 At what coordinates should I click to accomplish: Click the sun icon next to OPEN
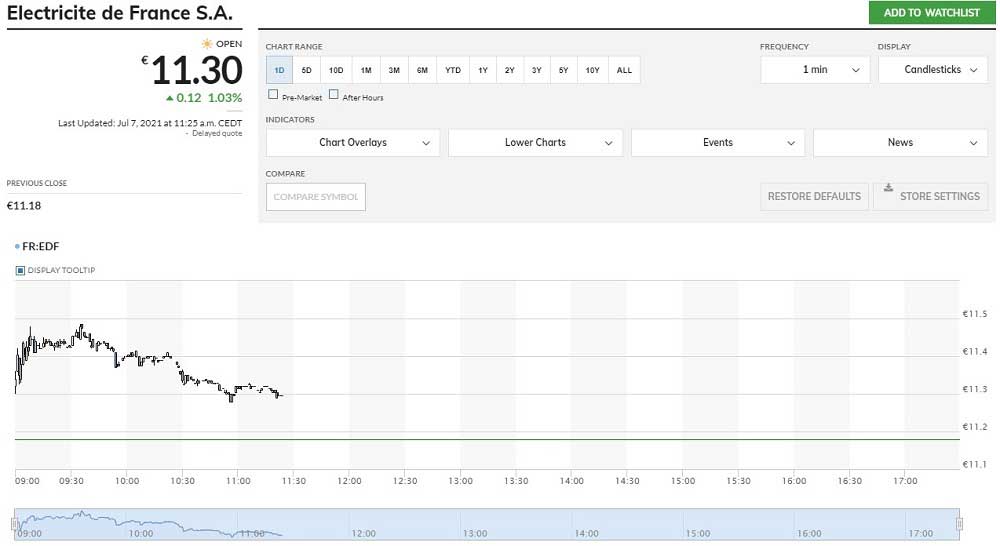click(x=207, y=43)
